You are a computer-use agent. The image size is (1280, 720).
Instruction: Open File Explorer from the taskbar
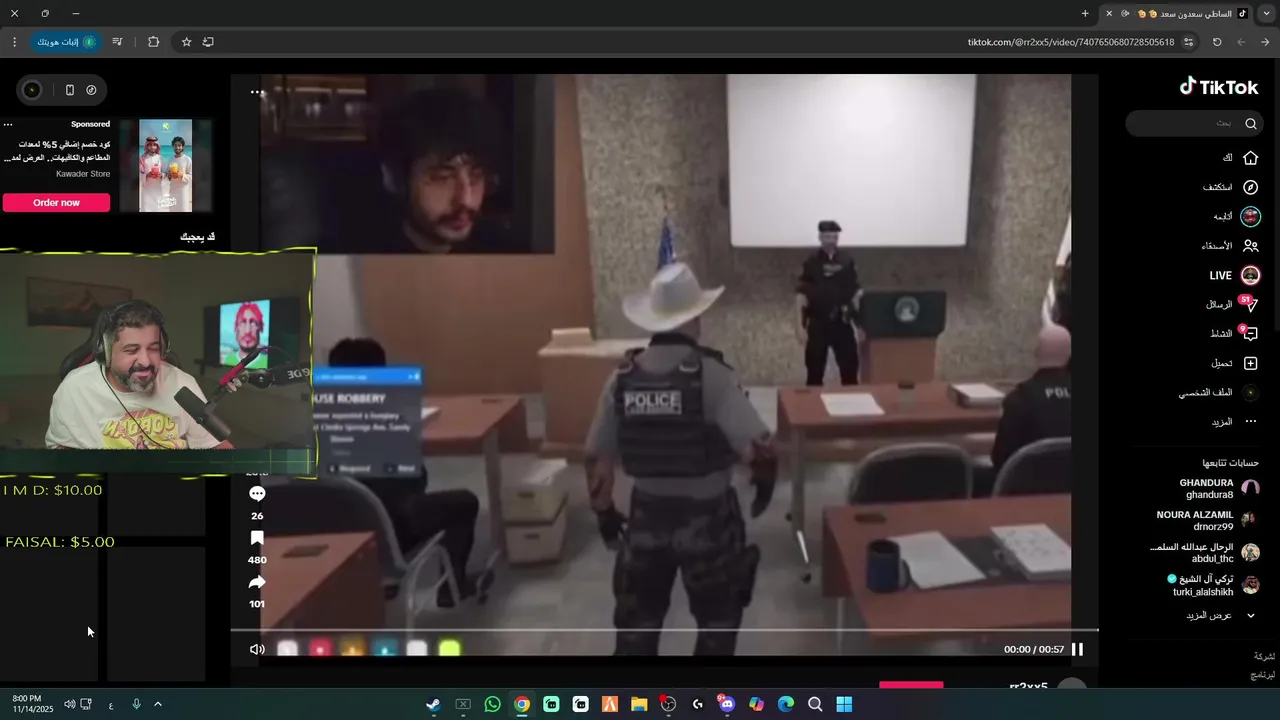[x=639, y=705]
